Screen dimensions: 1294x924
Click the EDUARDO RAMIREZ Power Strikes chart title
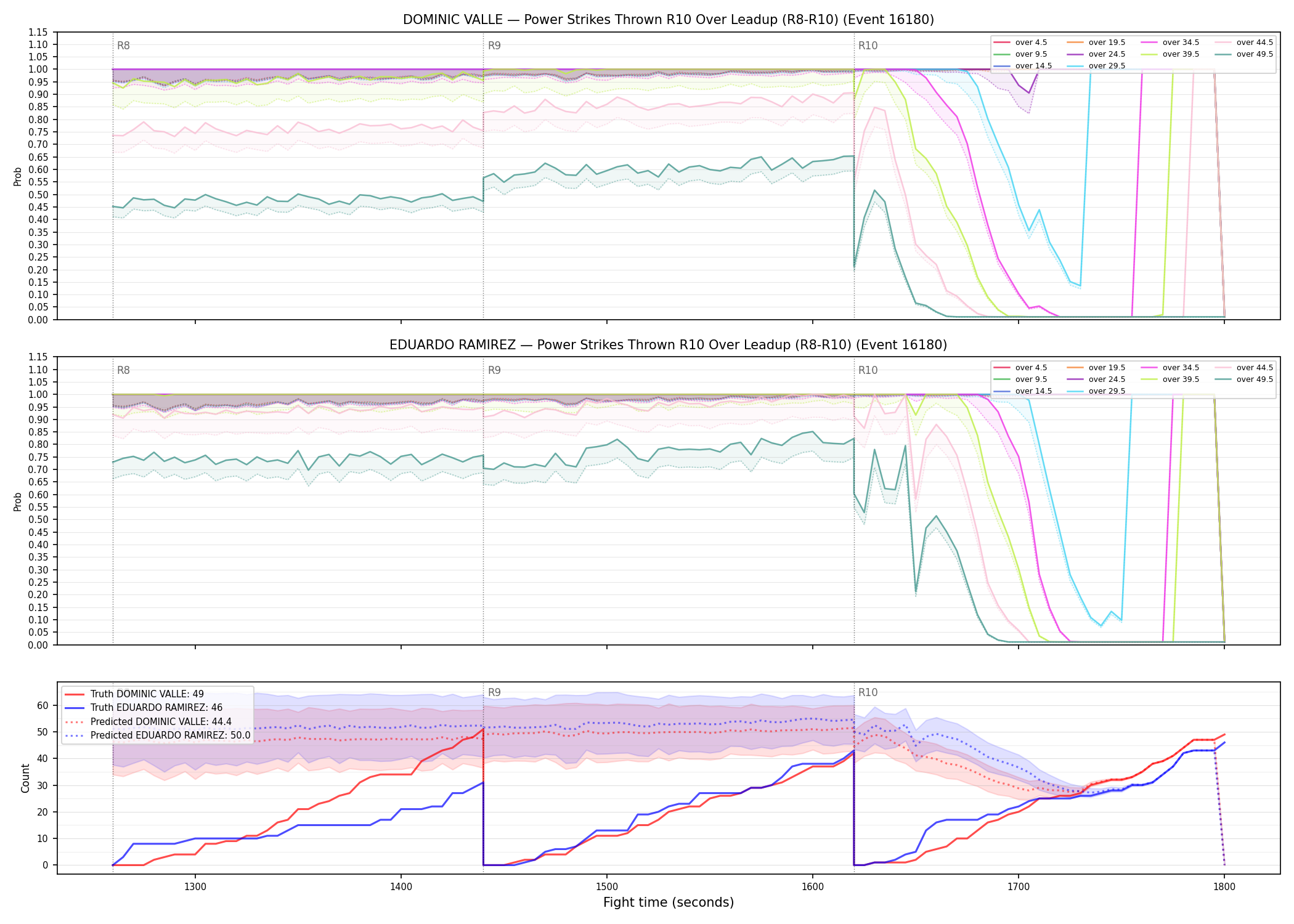[669, 345]
